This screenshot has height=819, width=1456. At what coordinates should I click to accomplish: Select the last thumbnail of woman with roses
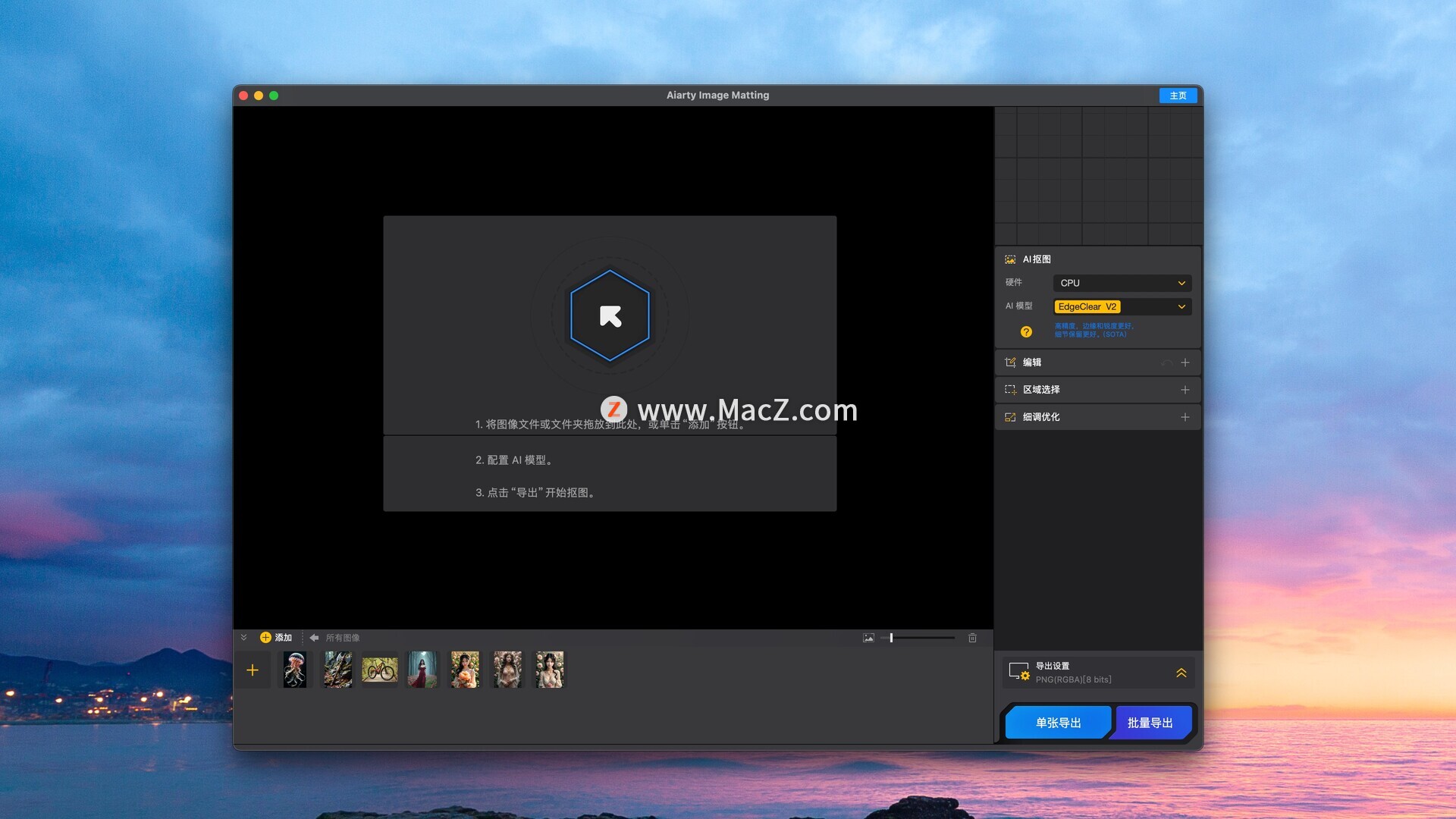[550, 670]
